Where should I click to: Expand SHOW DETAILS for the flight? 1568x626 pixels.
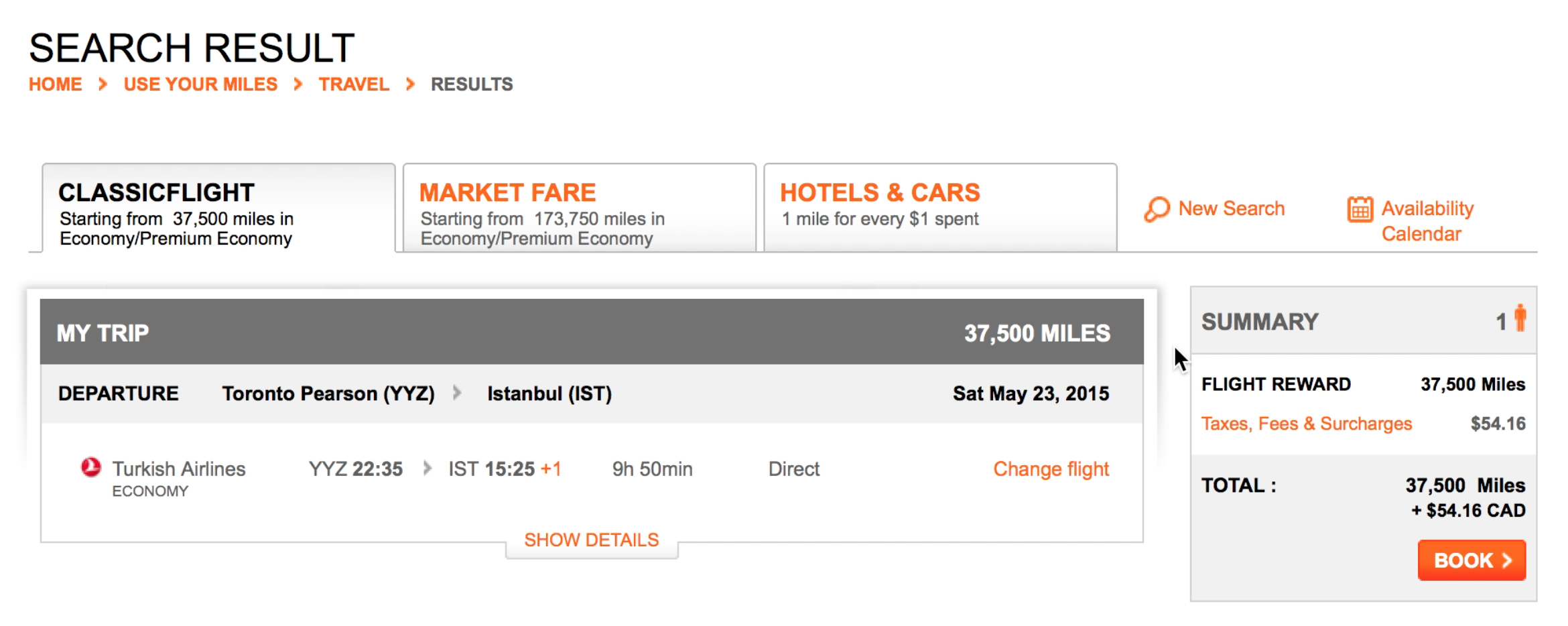click(591, 540)
